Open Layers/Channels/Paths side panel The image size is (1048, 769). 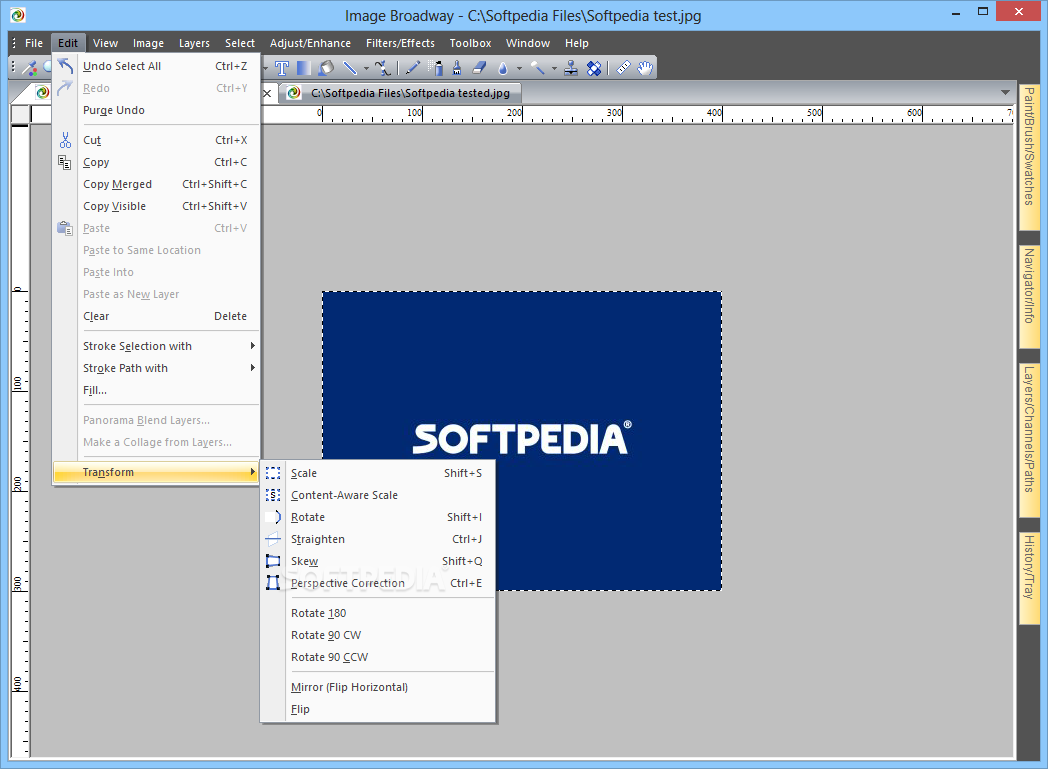[x=1029, y=439]
